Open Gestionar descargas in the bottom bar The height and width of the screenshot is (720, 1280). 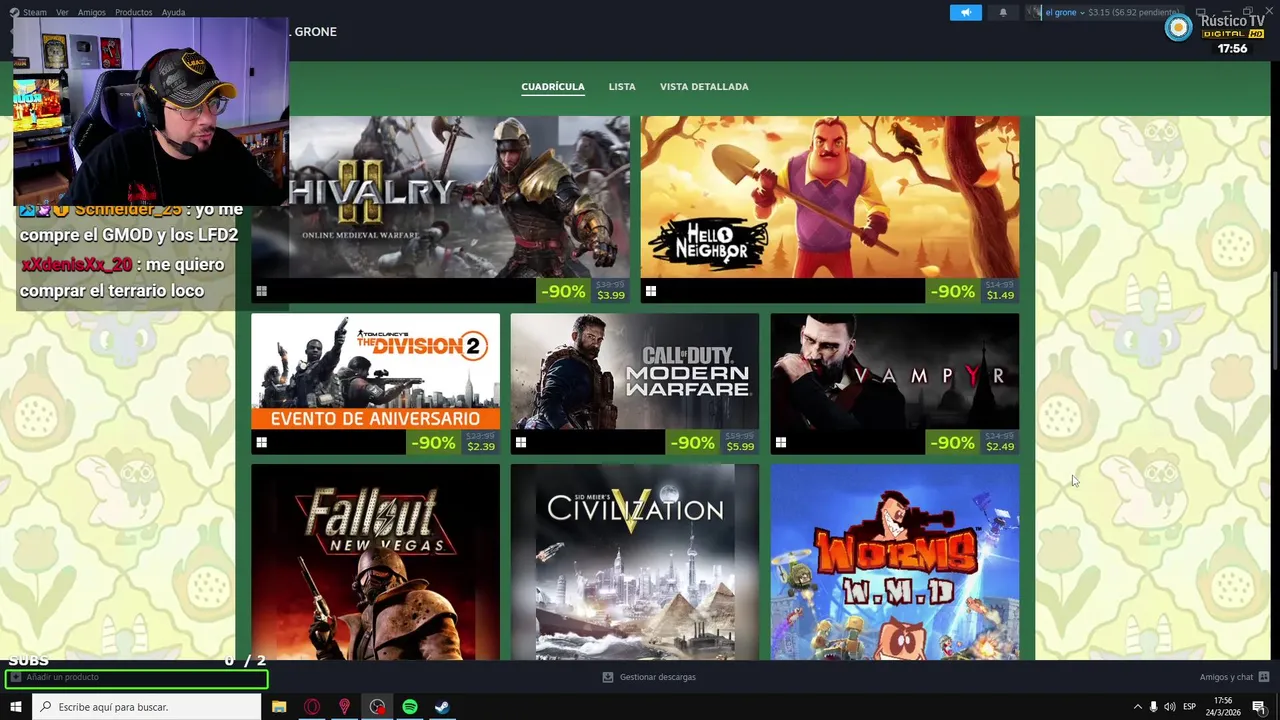(657, 677)
